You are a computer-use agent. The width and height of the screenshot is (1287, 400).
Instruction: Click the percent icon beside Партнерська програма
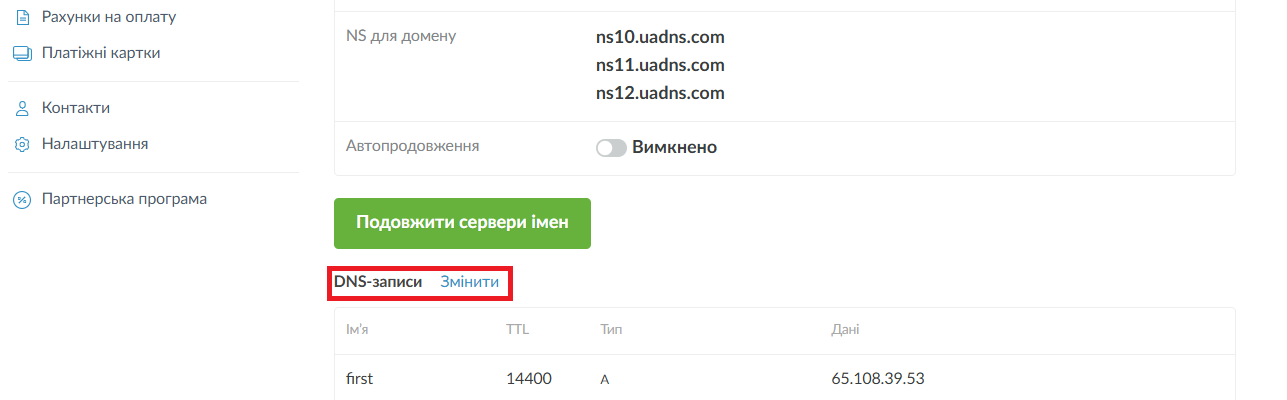tap(22, 199)
